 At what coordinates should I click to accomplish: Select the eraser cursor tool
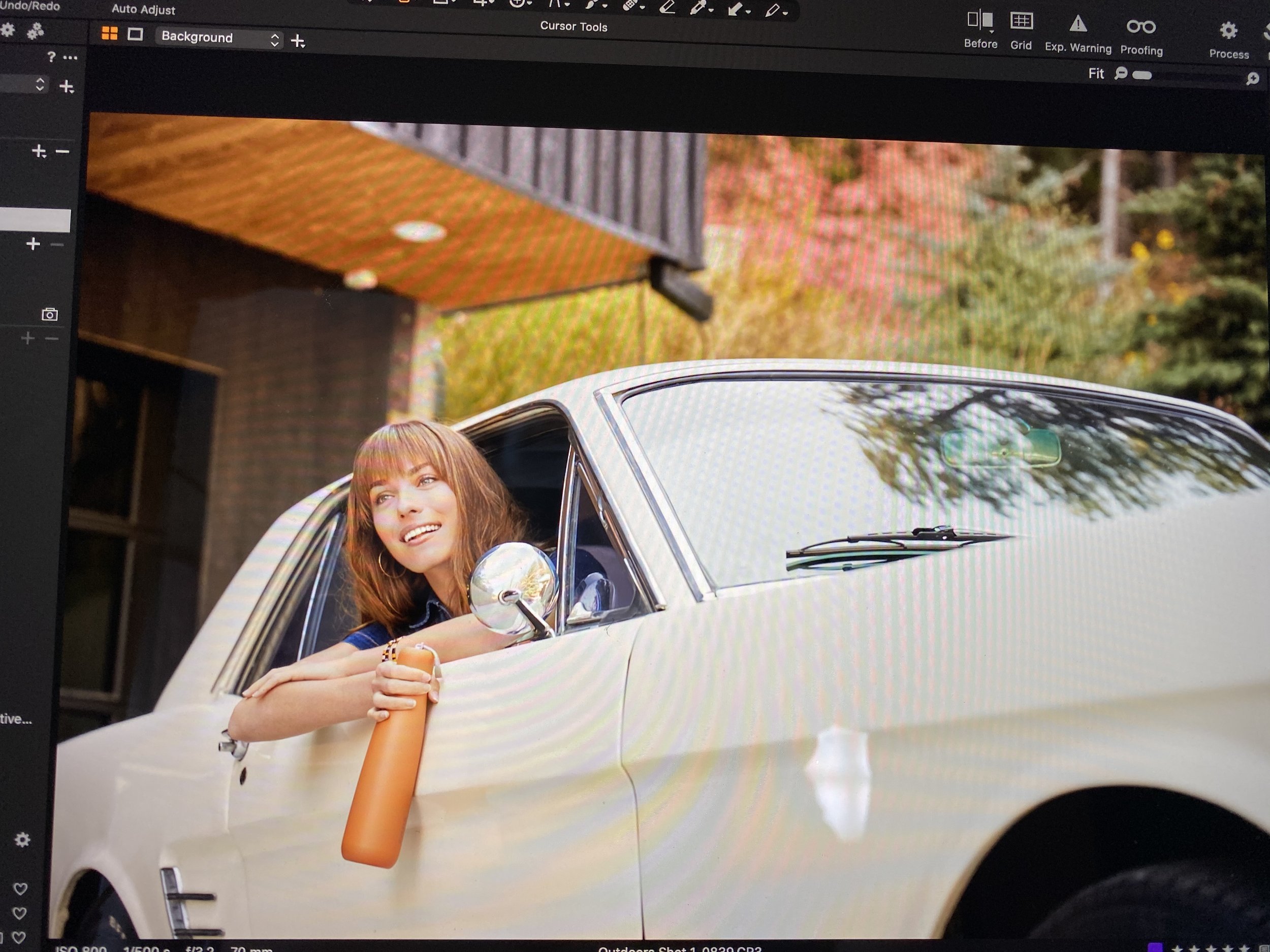pyautogui.click(x=666, y=6)
